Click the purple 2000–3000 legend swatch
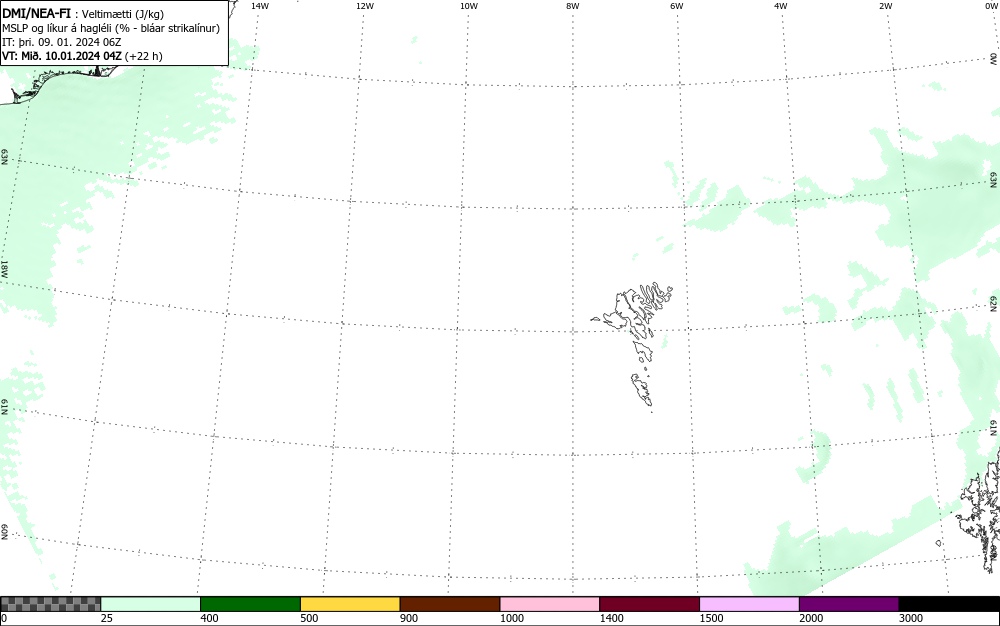The image size is (1000, 626). [849, 604]
